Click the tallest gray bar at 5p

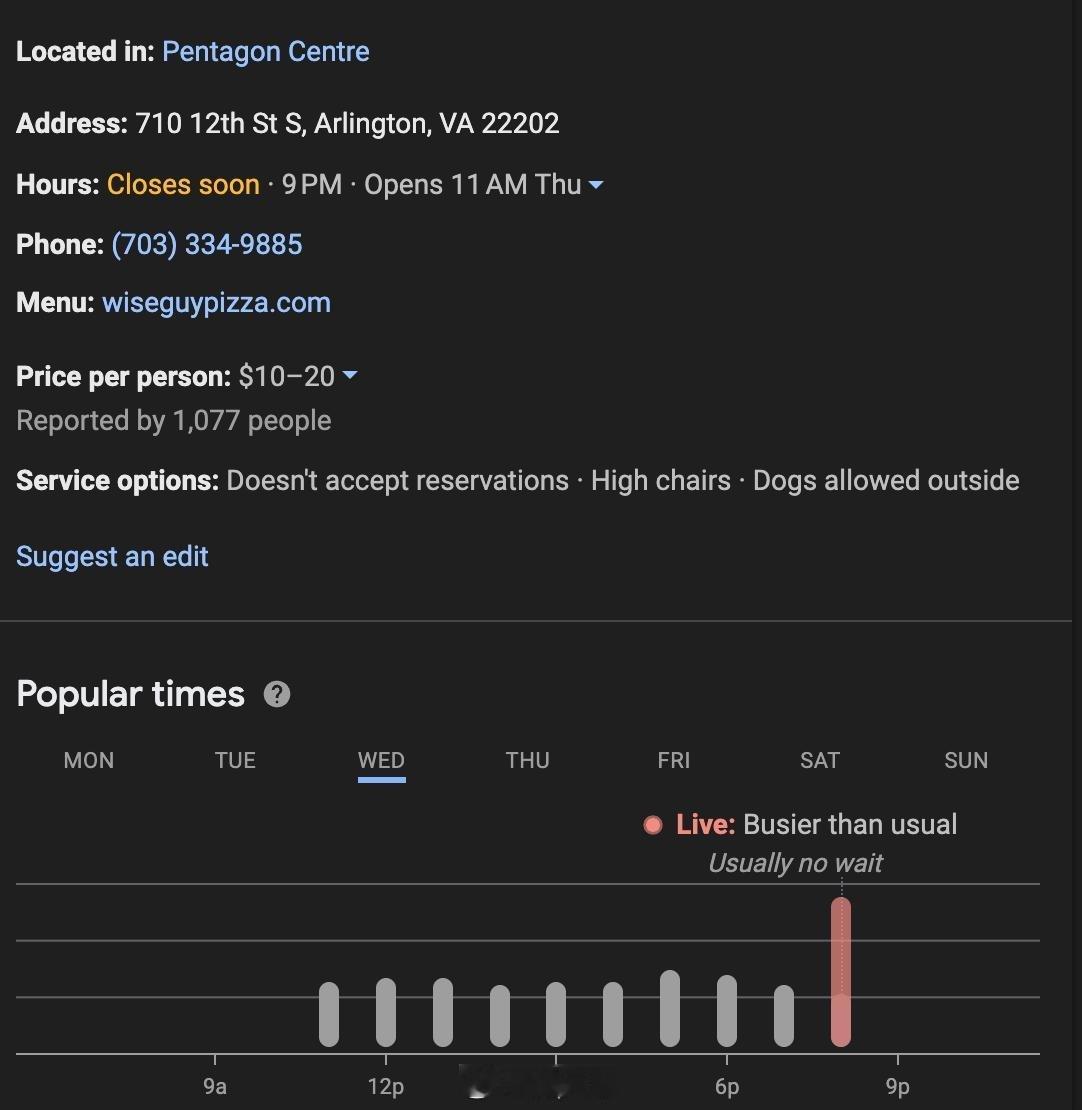tap(670, 1008)
